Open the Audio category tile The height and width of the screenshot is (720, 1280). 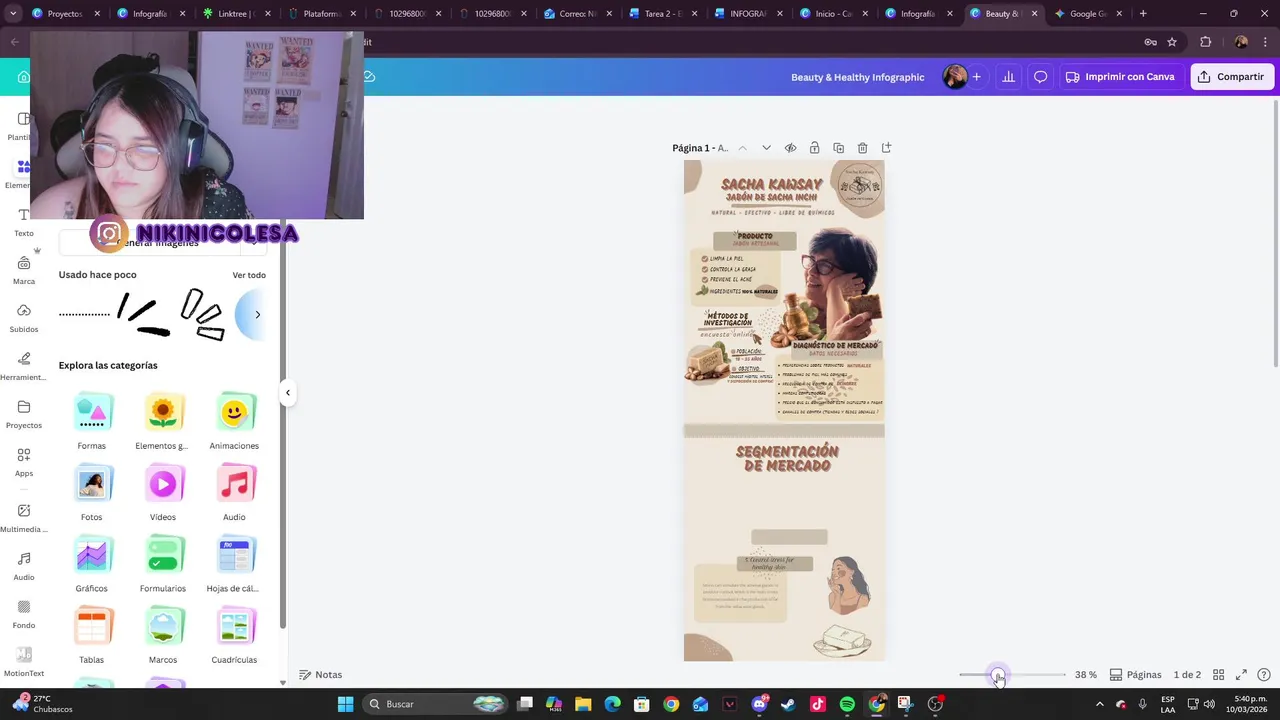234,493
